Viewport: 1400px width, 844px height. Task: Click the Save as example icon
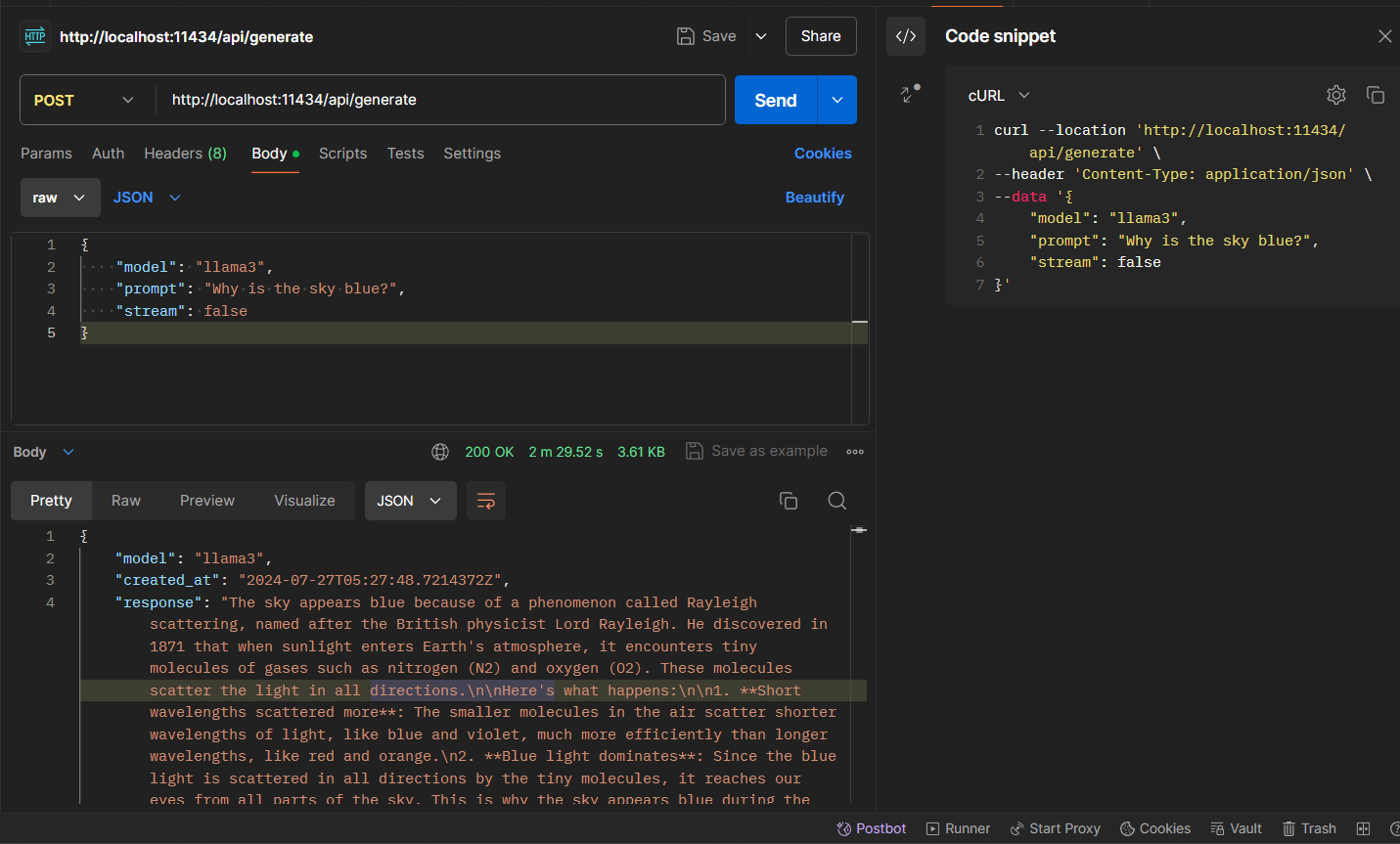(x=695, y=451)
